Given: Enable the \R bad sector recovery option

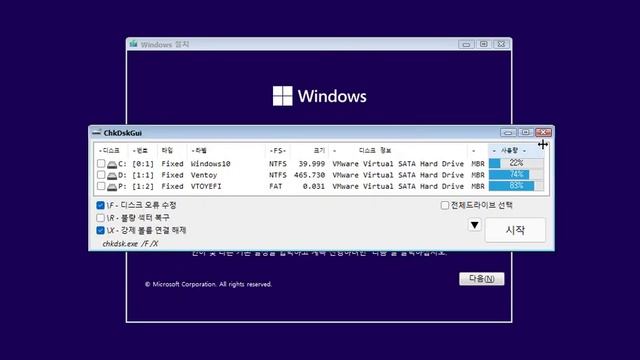Looking at the screenshot, I should (x=100, y=218).
